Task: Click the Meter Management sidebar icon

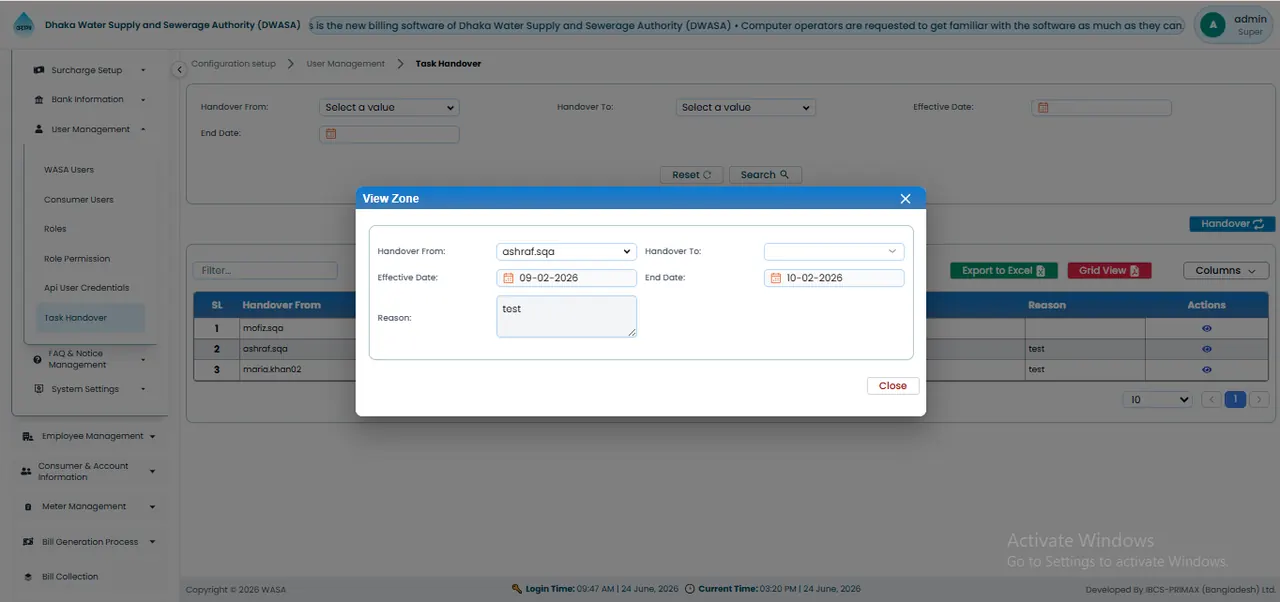Action: click(29, 507)
